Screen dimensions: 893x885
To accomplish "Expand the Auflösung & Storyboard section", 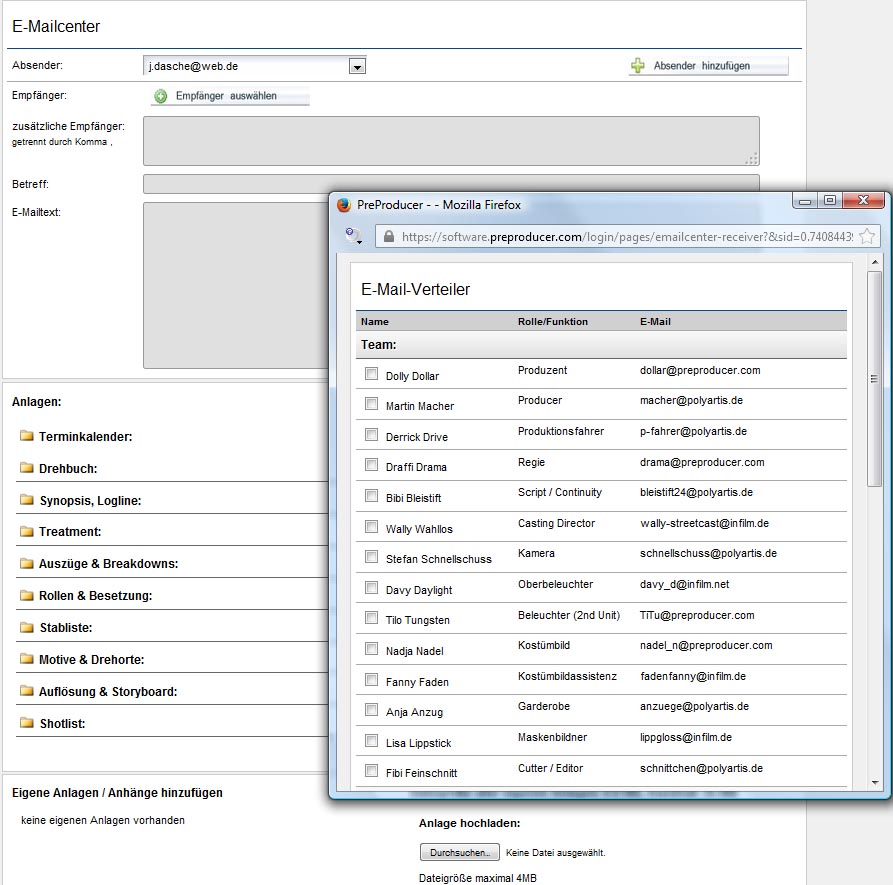I will click(x=108, y=691).
